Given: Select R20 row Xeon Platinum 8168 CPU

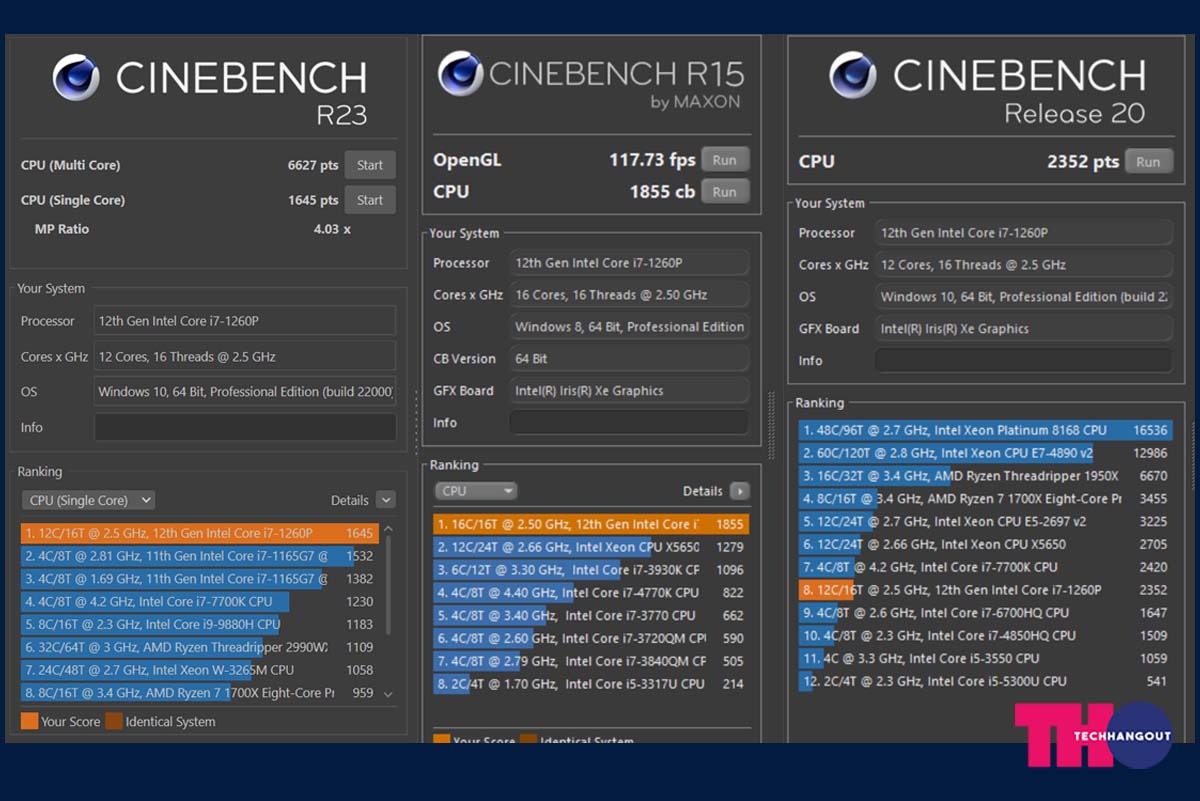Looking at the screenshot, I should (x=986, y=431).
